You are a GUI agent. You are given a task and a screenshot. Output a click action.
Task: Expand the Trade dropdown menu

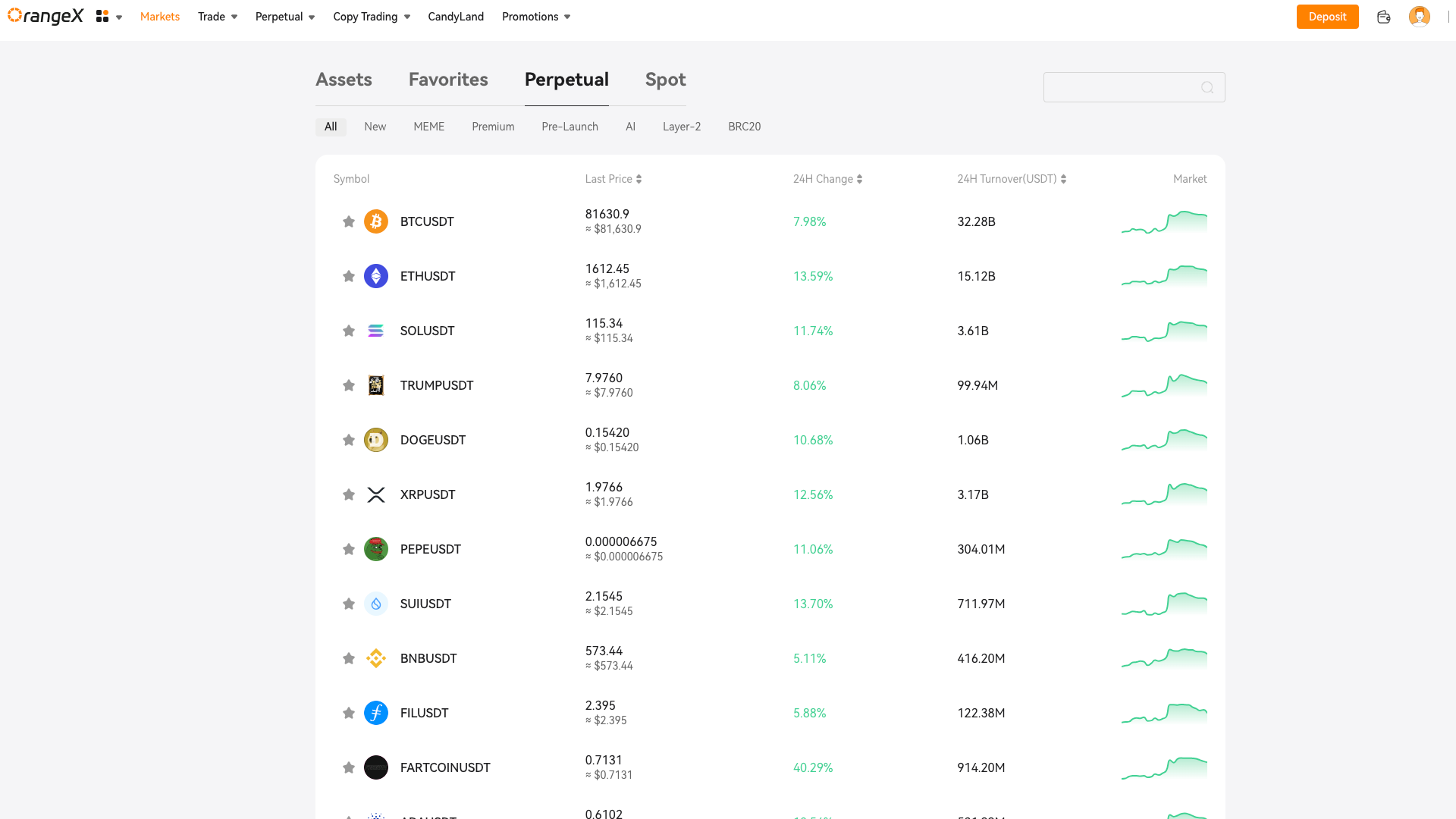218,17
